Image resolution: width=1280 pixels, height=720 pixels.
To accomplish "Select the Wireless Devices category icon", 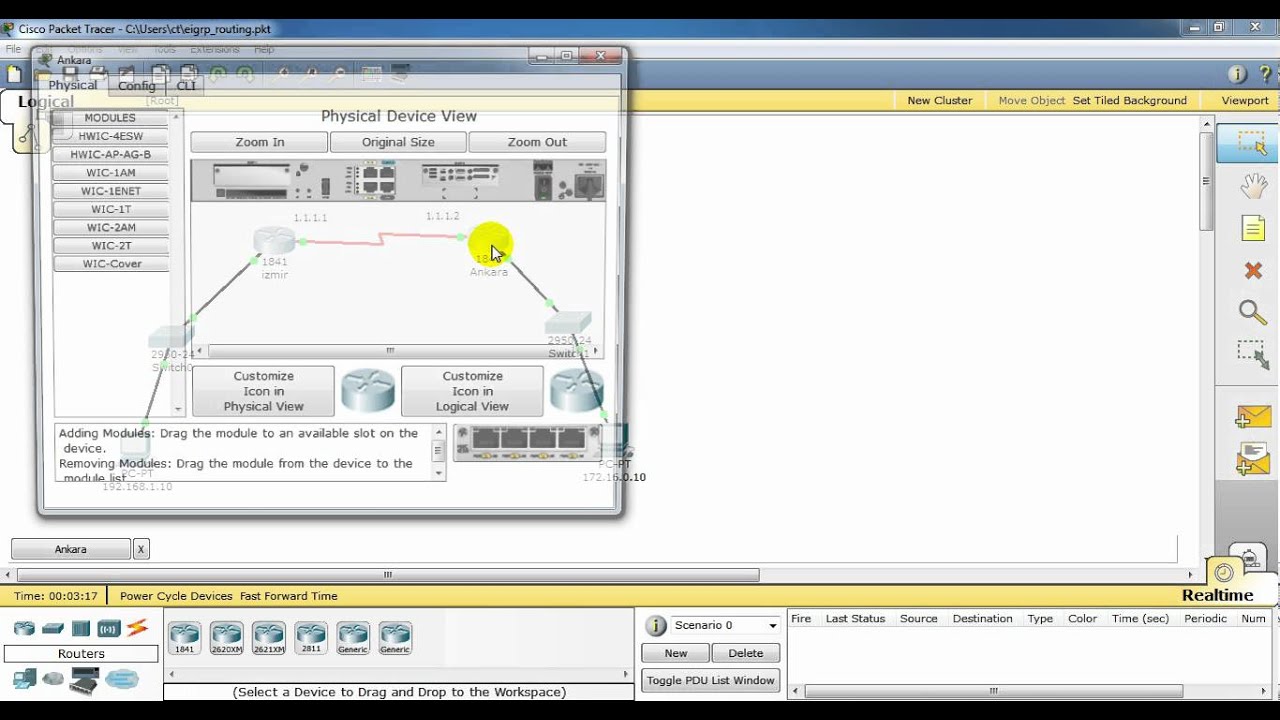I will (x=109, y=628).
